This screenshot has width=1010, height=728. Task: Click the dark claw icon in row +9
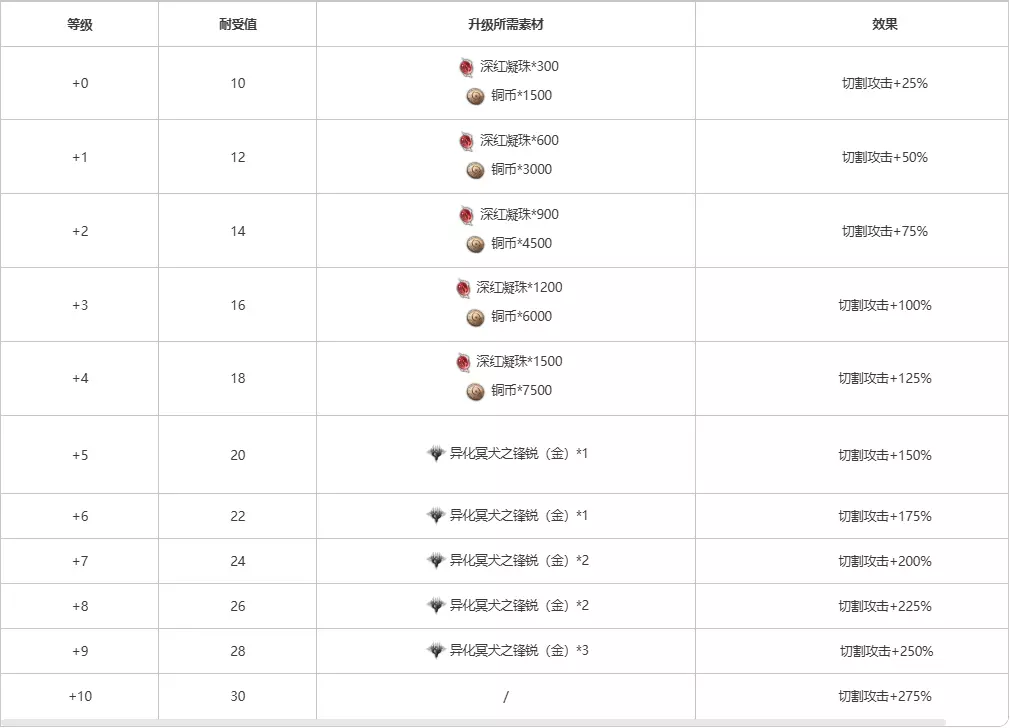point(435,651)
